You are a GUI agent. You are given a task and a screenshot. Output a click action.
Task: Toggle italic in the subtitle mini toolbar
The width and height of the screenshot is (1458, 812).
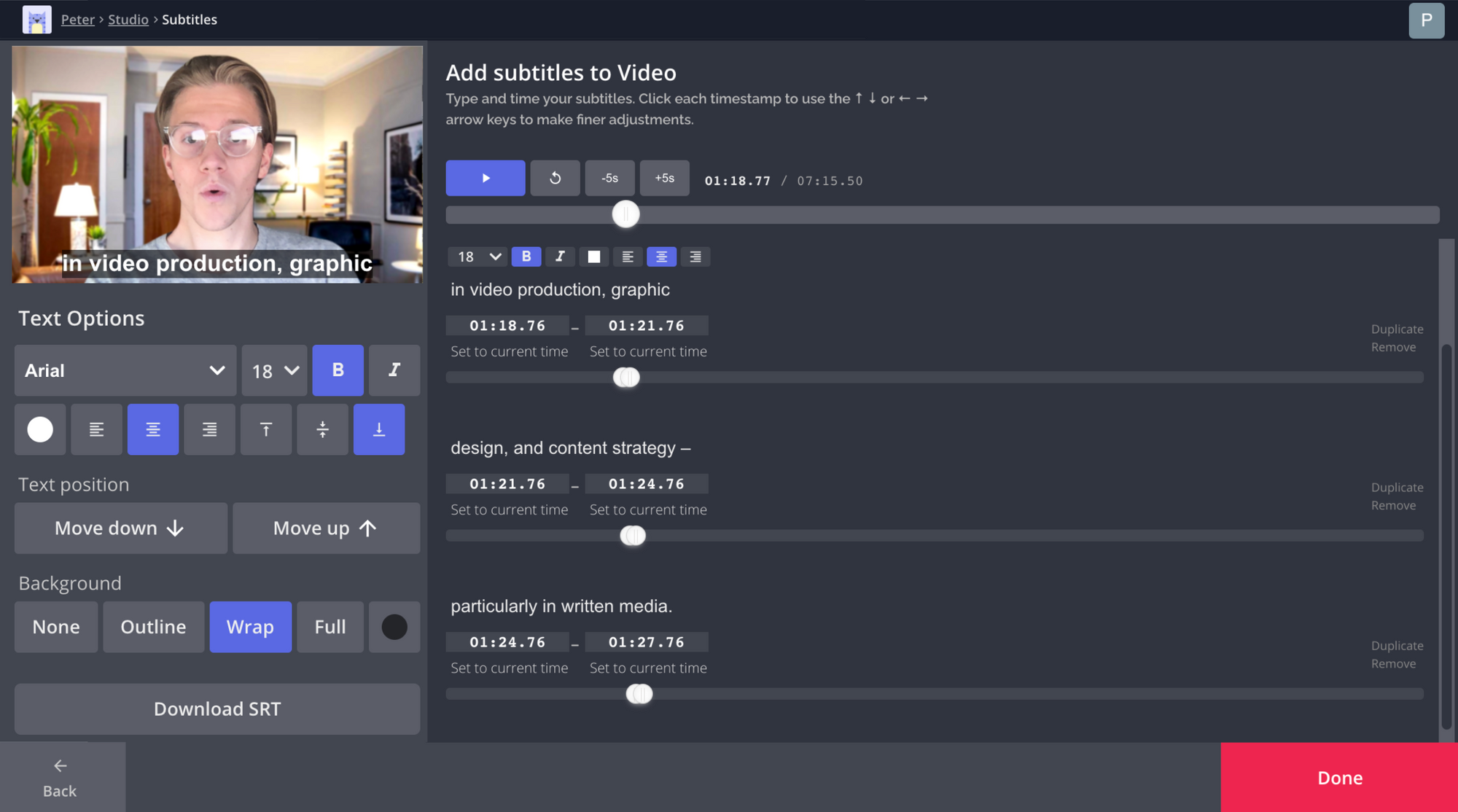pyautogui.click(x=560, y=257)
